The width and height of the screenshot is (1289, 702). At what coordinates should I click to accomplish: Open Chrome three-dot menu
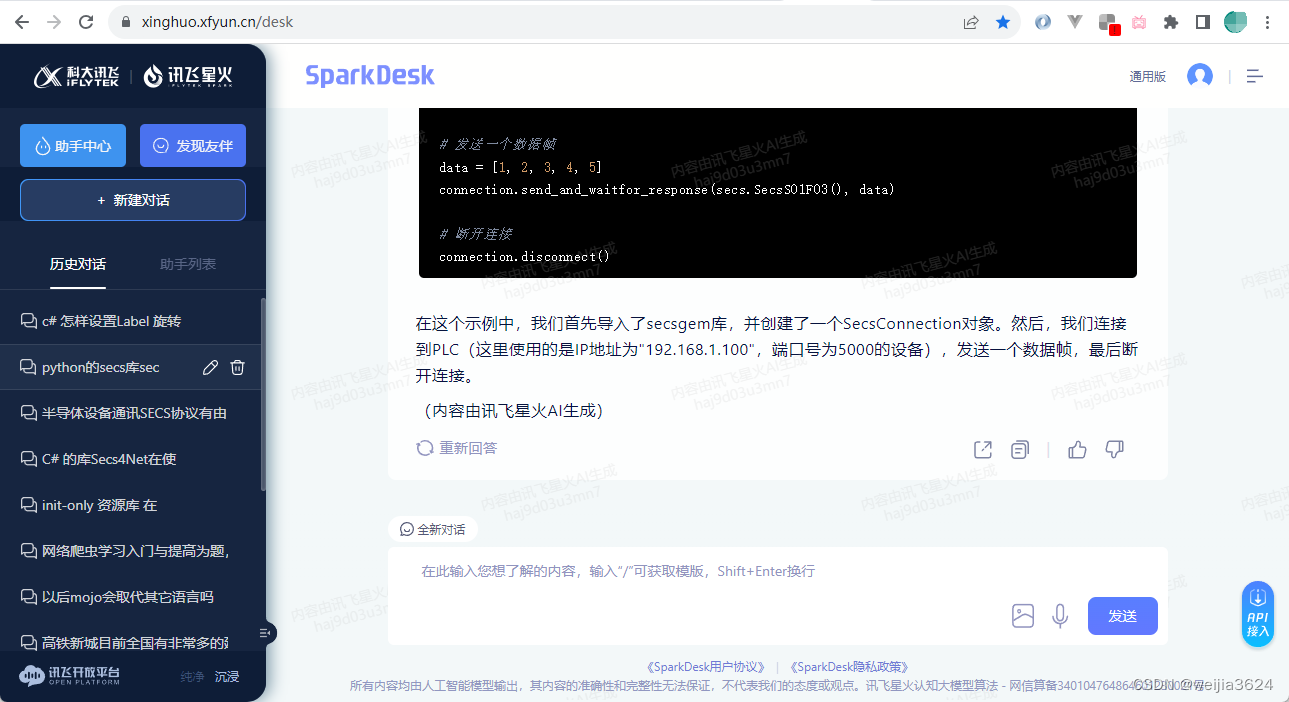tap(1268, 21)
